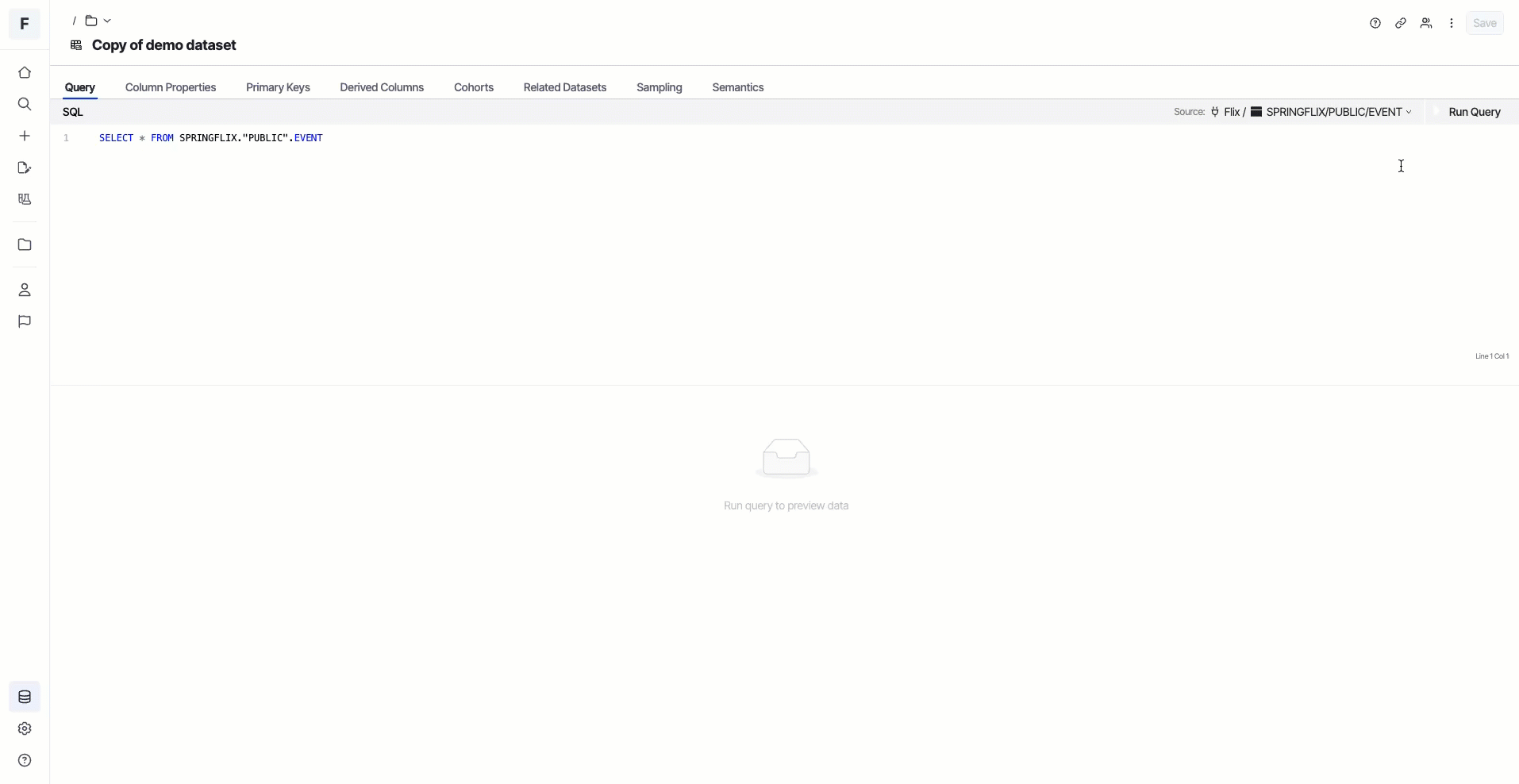
Task: Open the flag icon in sidebar
Action: pos(25,321)
